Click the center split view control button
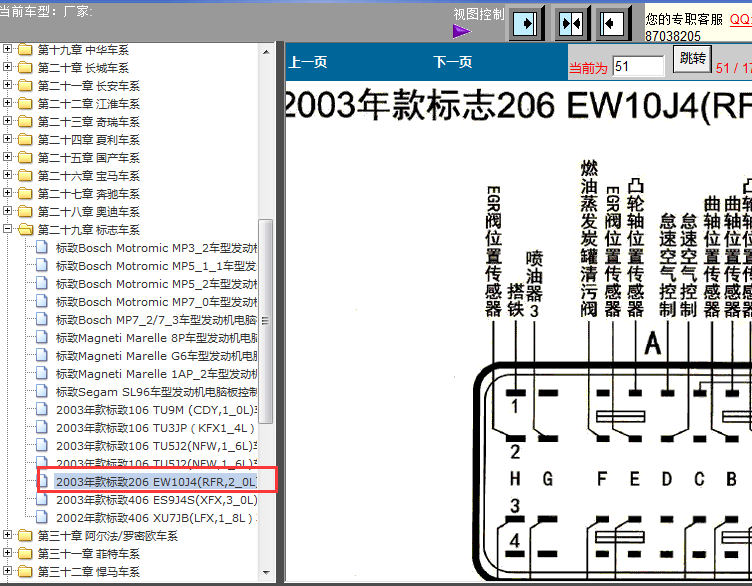Image resolution: width=752 pixels, height=586 pixels. tap(571, 23)
